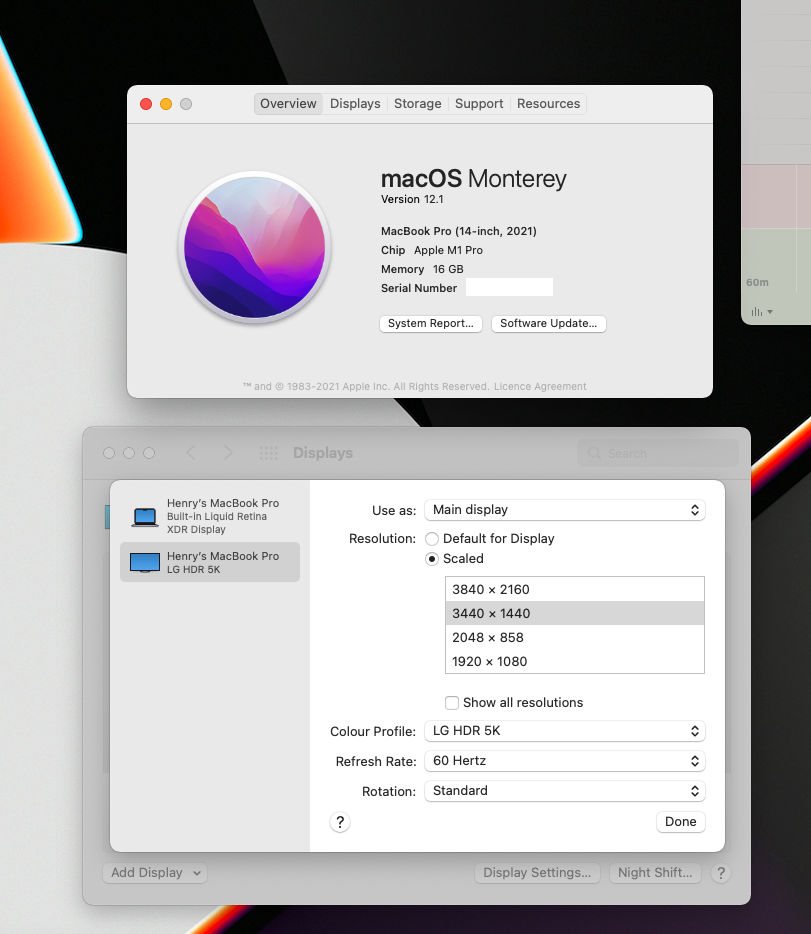The width and height of the screenshot is (811, 934).
Task: Click the Search field in Displays window
Action: tap(658, 453)
